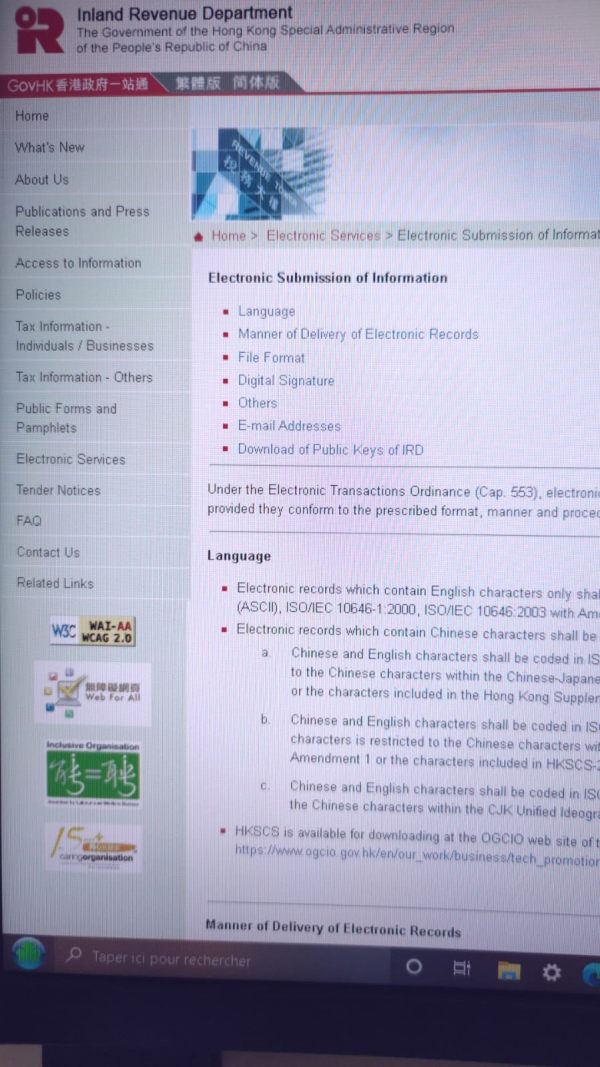Jump to the Language section link
The height and width of the screenshot is (1067, 600).
(267, 312)
